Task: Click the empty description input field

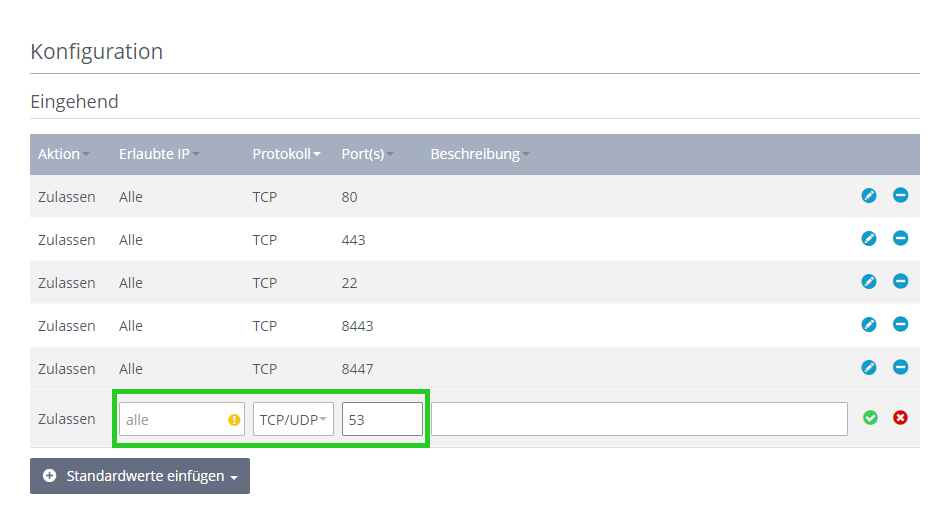Action: point(639,419)
